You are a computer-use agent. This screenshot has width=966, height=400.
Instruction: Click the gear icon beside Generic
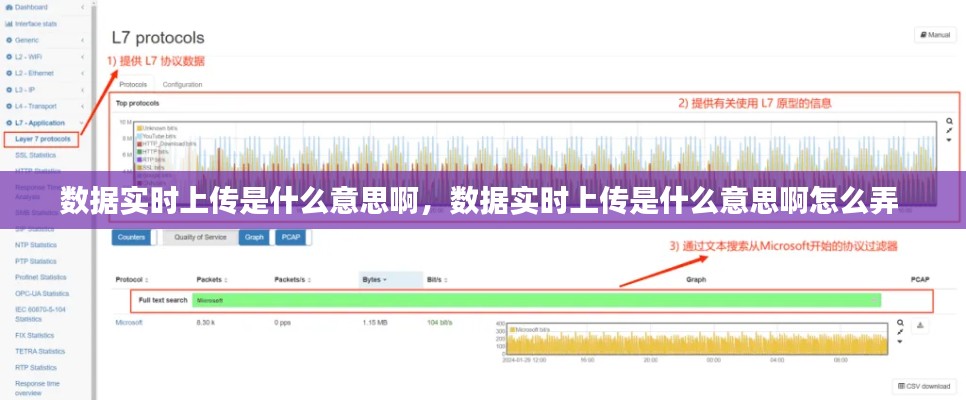(x=9, y=40)
